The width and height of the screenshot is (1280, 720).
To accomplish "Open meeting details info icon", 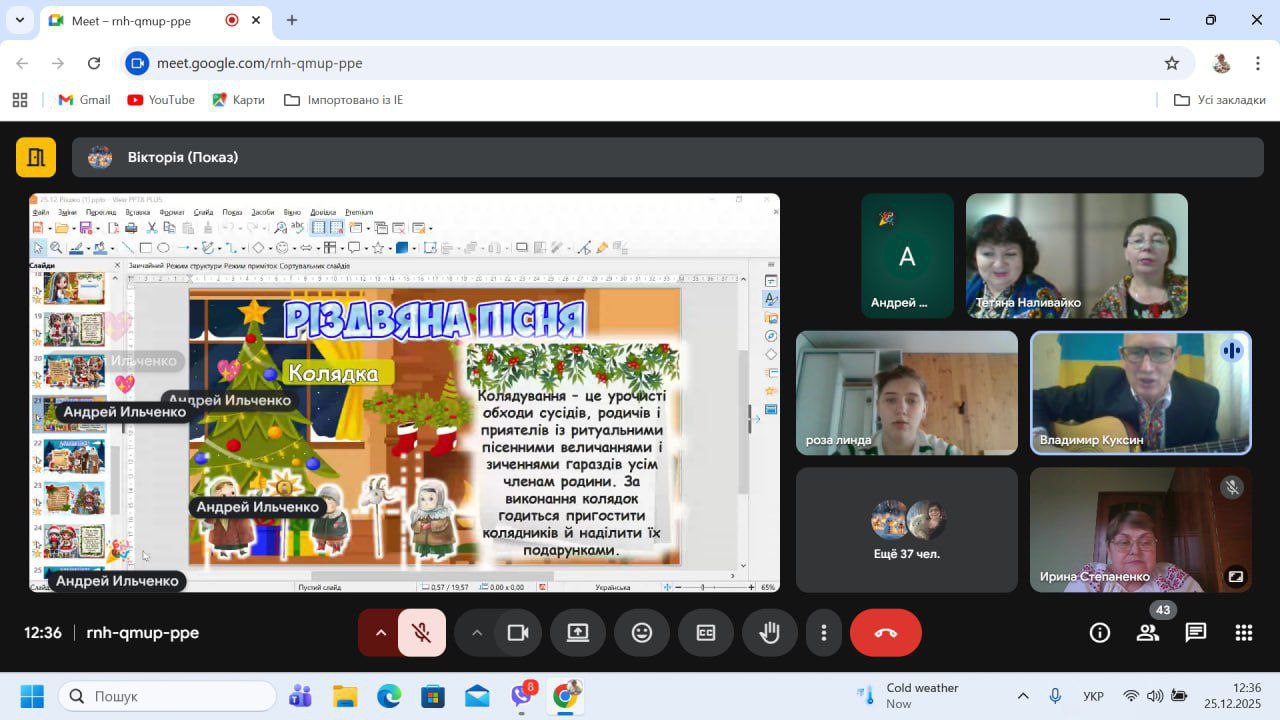I will pos(1099,633).
